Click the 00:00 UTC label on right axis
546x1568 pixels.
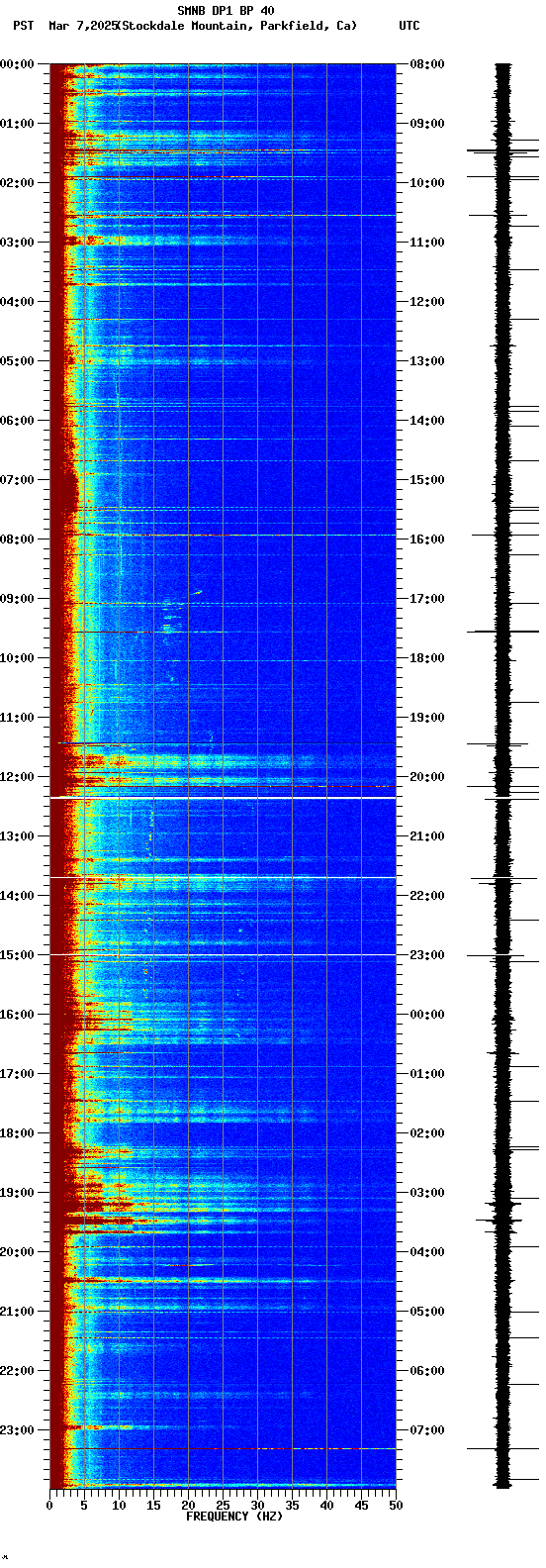427,1015
